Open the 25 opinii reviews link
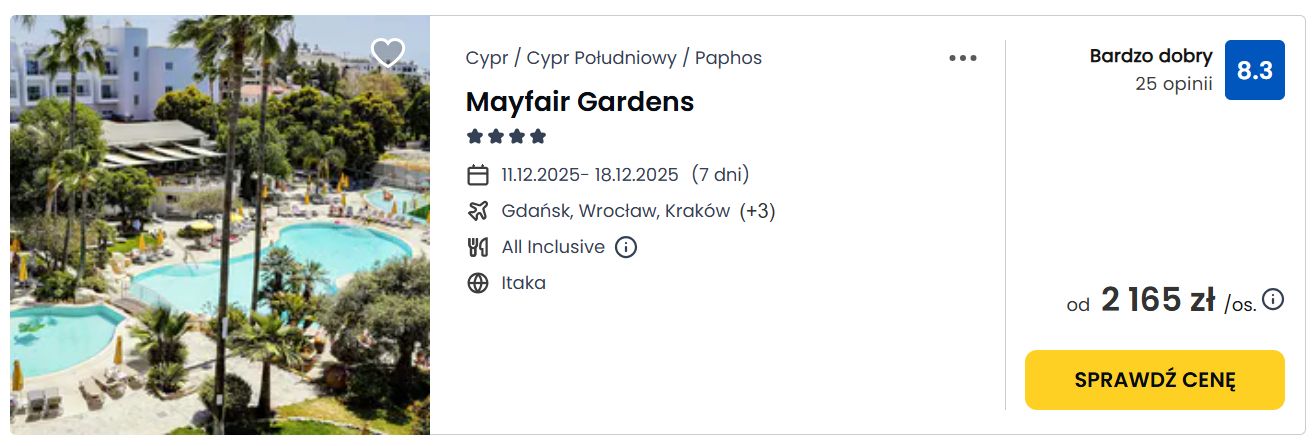 point(1173,84)
